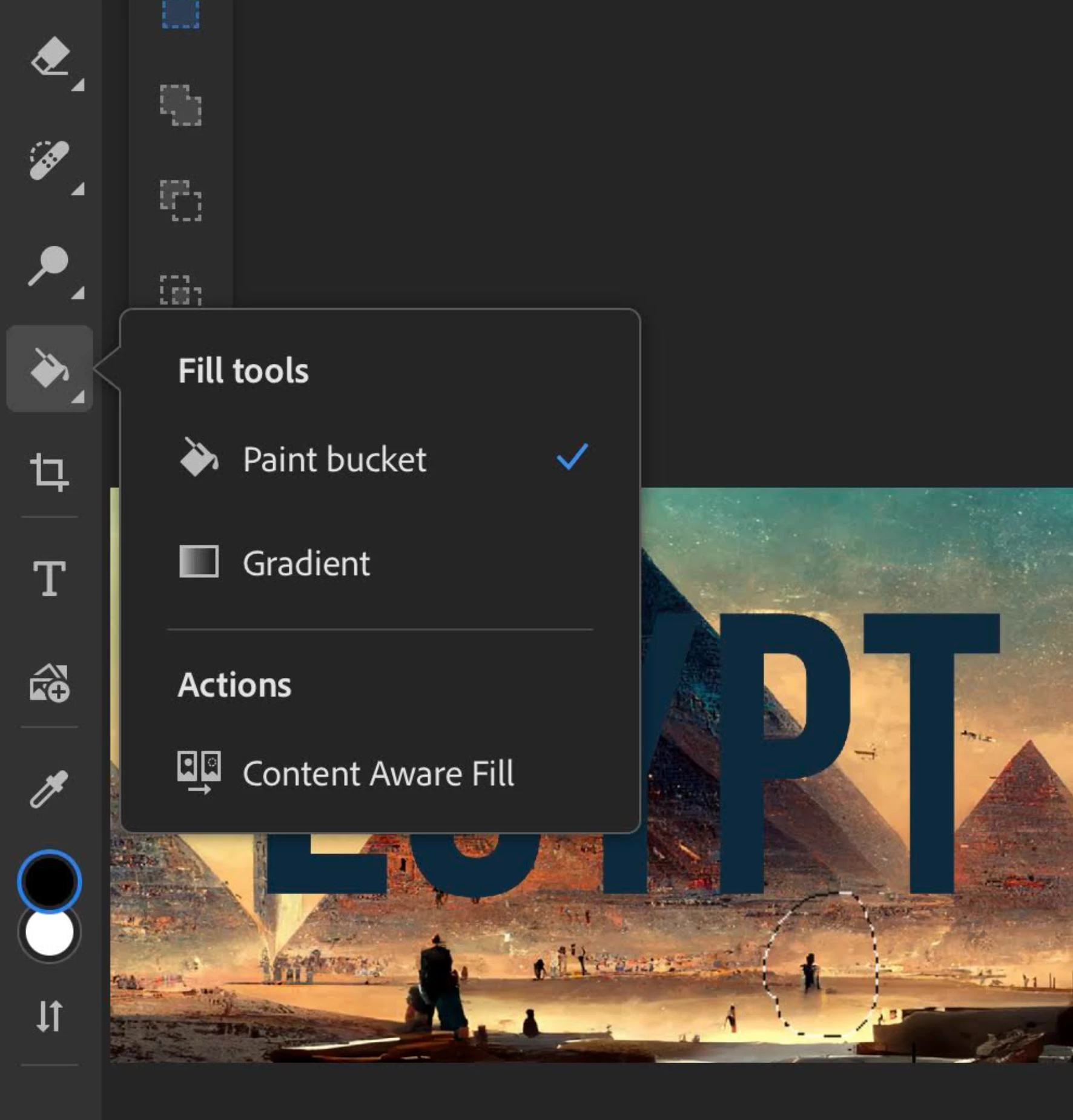Select the Crop tool
The width and height of the screenshot is (1073, 1120).
pyautogui.click(x=49, y=472)
